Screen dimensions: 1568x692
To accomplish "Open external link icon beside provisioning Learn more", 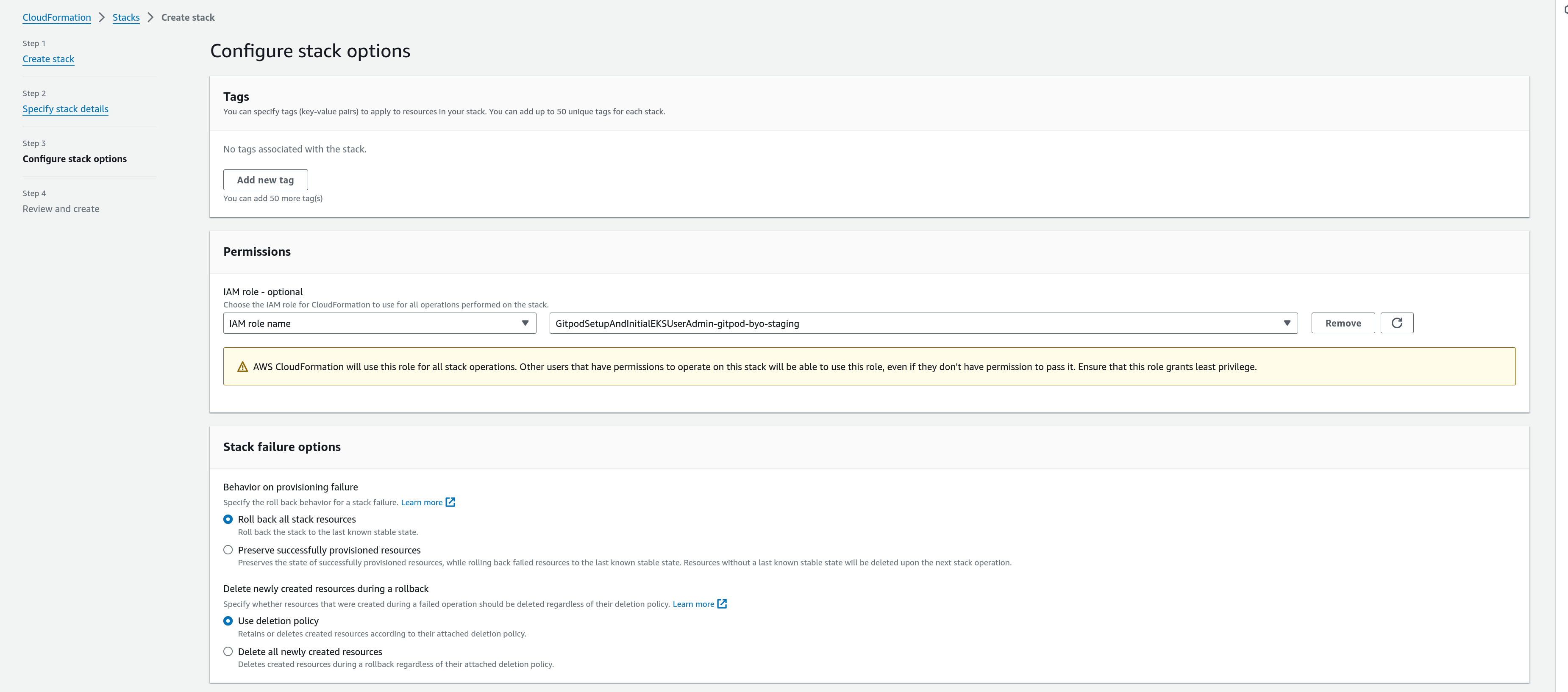I will [450, 502].
